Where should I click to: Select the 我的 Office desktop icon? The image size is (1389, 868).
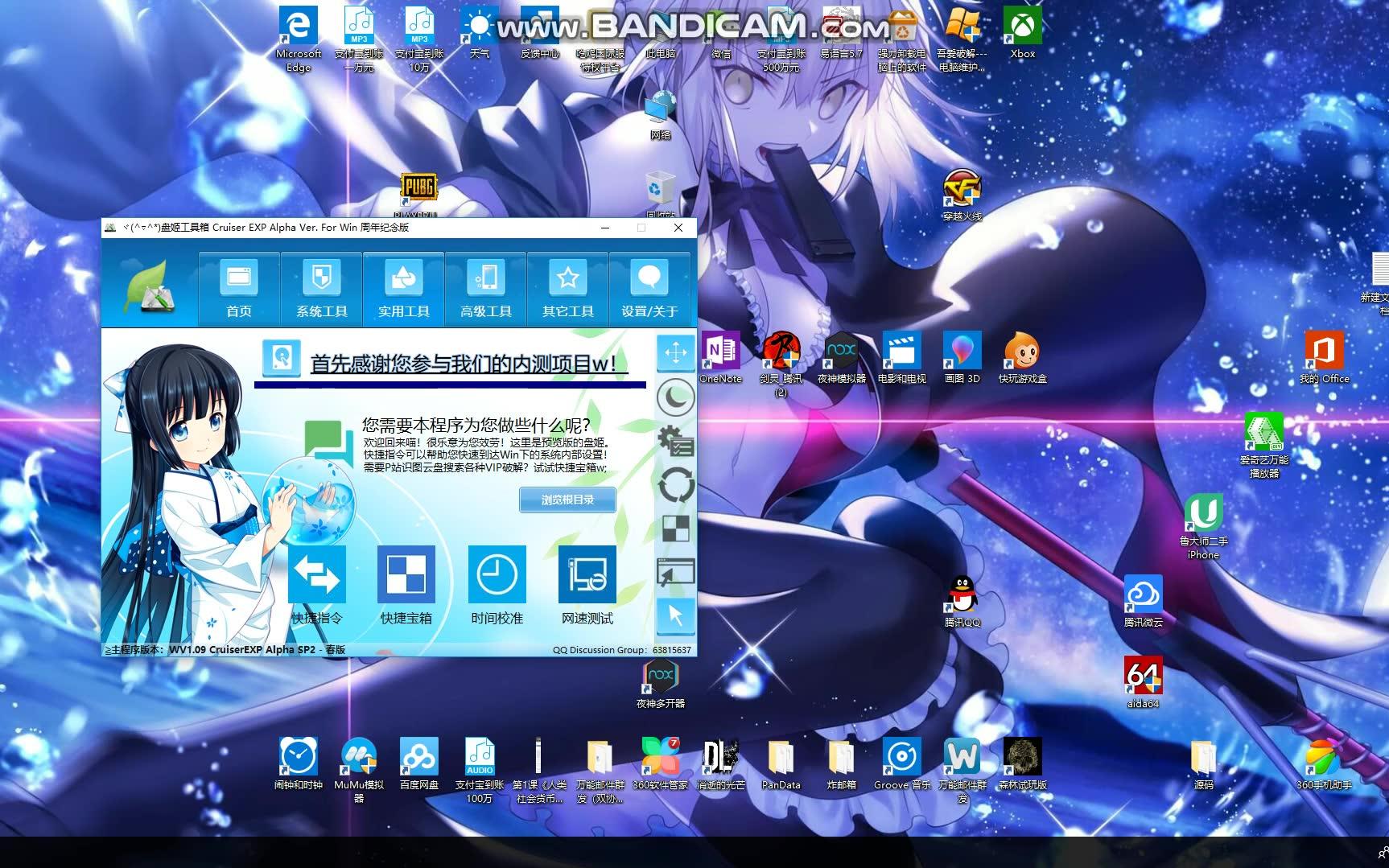coord(1325,358)
